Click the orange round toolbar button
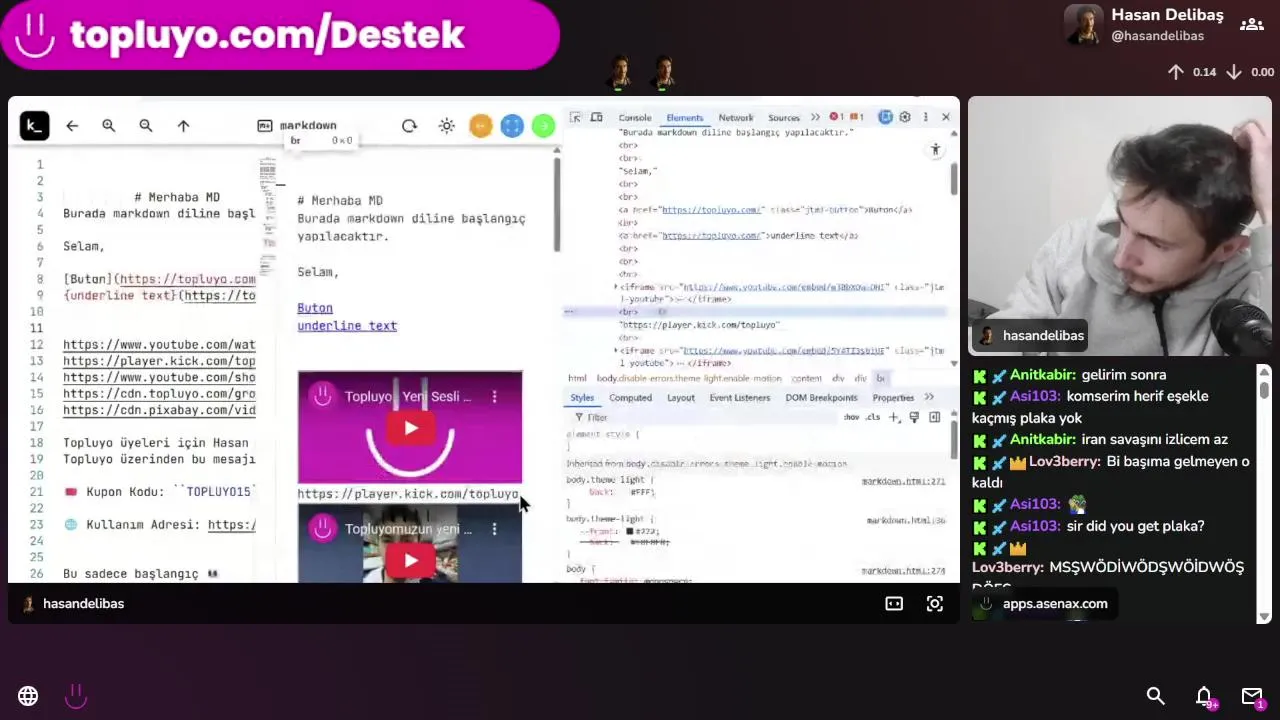Viewport: 1280px width, 720px height. pos(481,126)
